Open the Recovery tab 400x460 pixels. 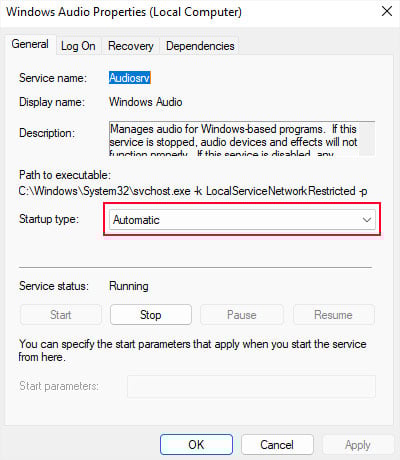point(131,46)
